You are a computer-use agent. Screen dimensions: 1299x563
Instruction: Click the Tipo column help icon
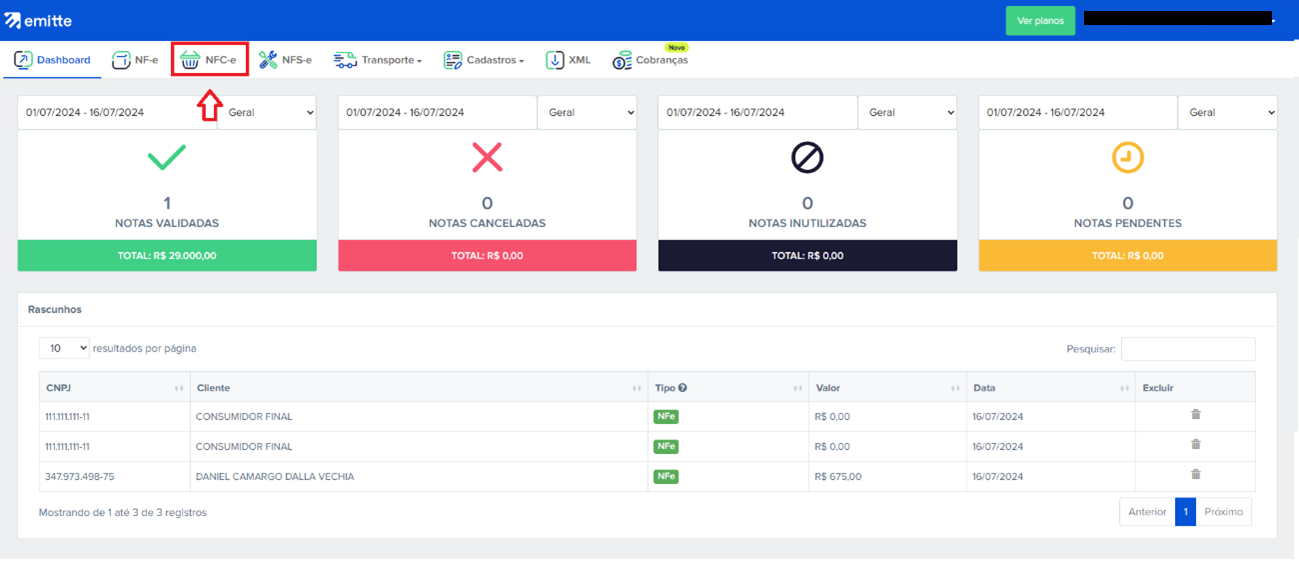(x=682, y=388)
